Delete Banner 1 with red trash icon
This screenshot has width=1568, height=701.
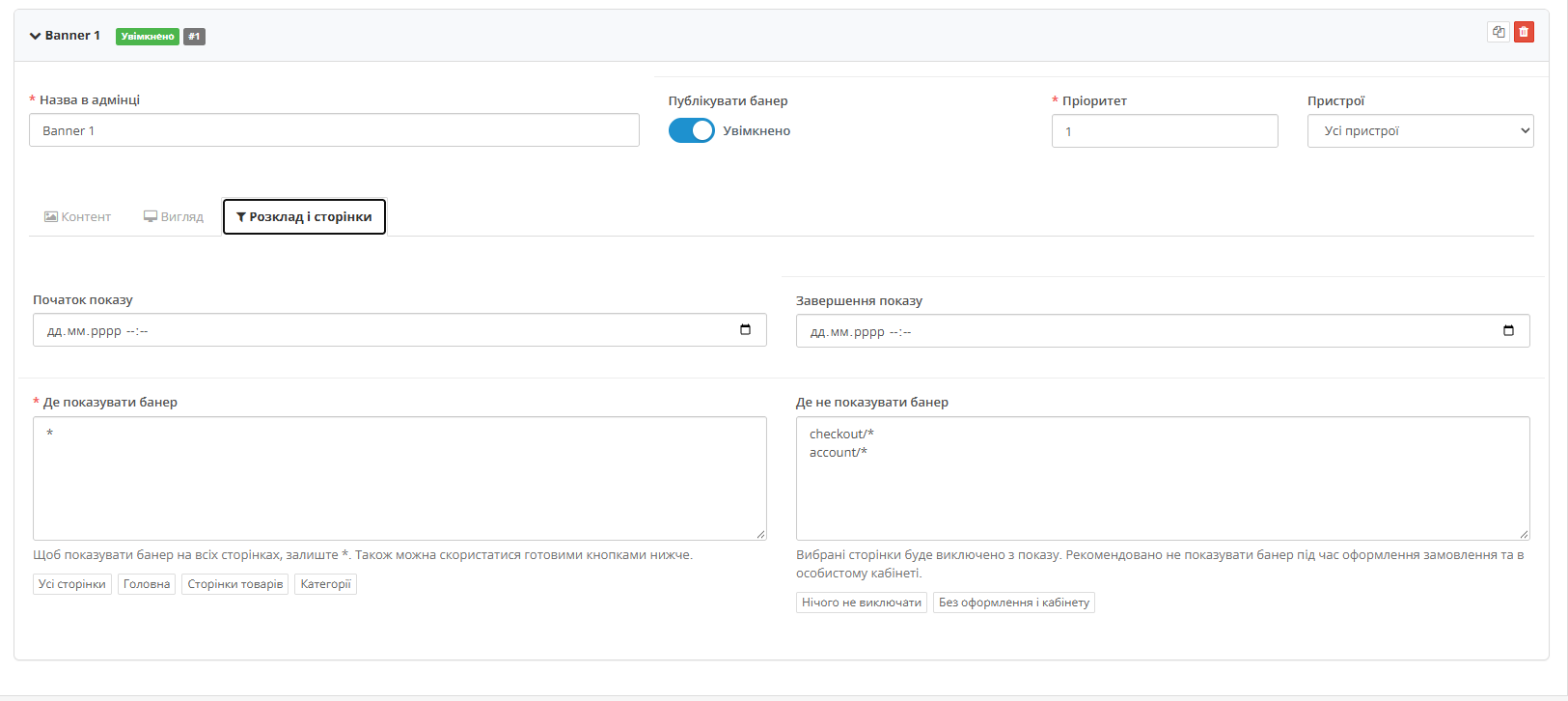tap(1524, 32)
